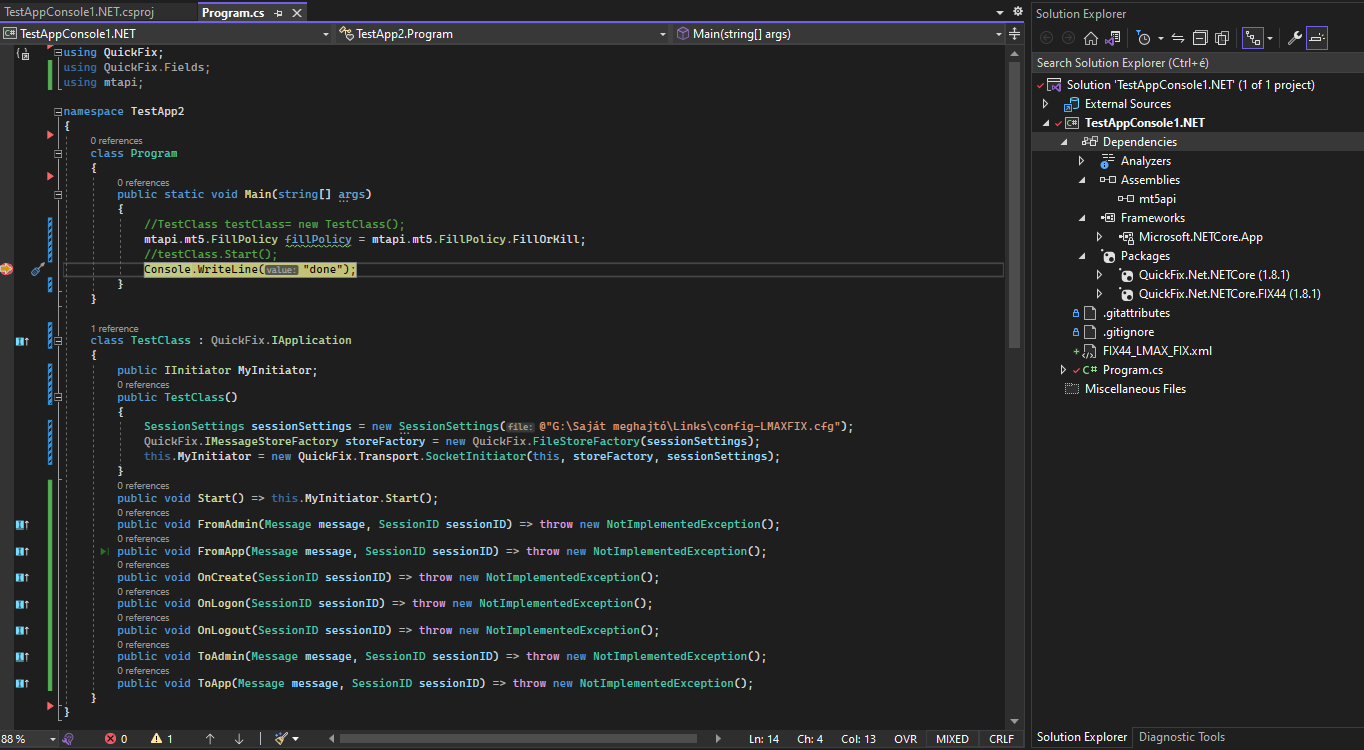Click the screwdriver quick actions icon
This screenshot has width=1364, height=750.
click(x=37, y=270)
